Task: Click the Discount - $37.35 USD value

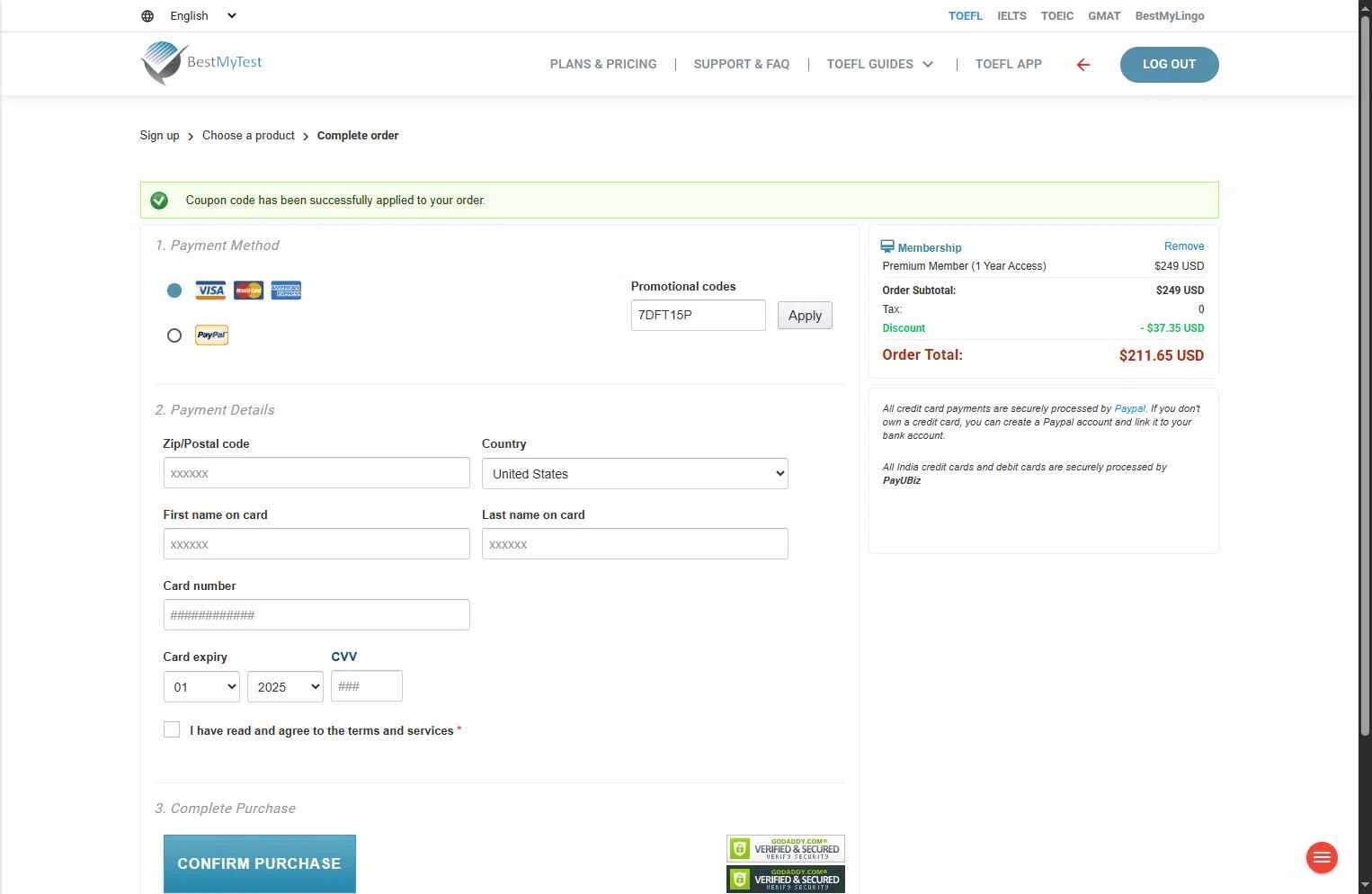Action: pos(1172,328)
